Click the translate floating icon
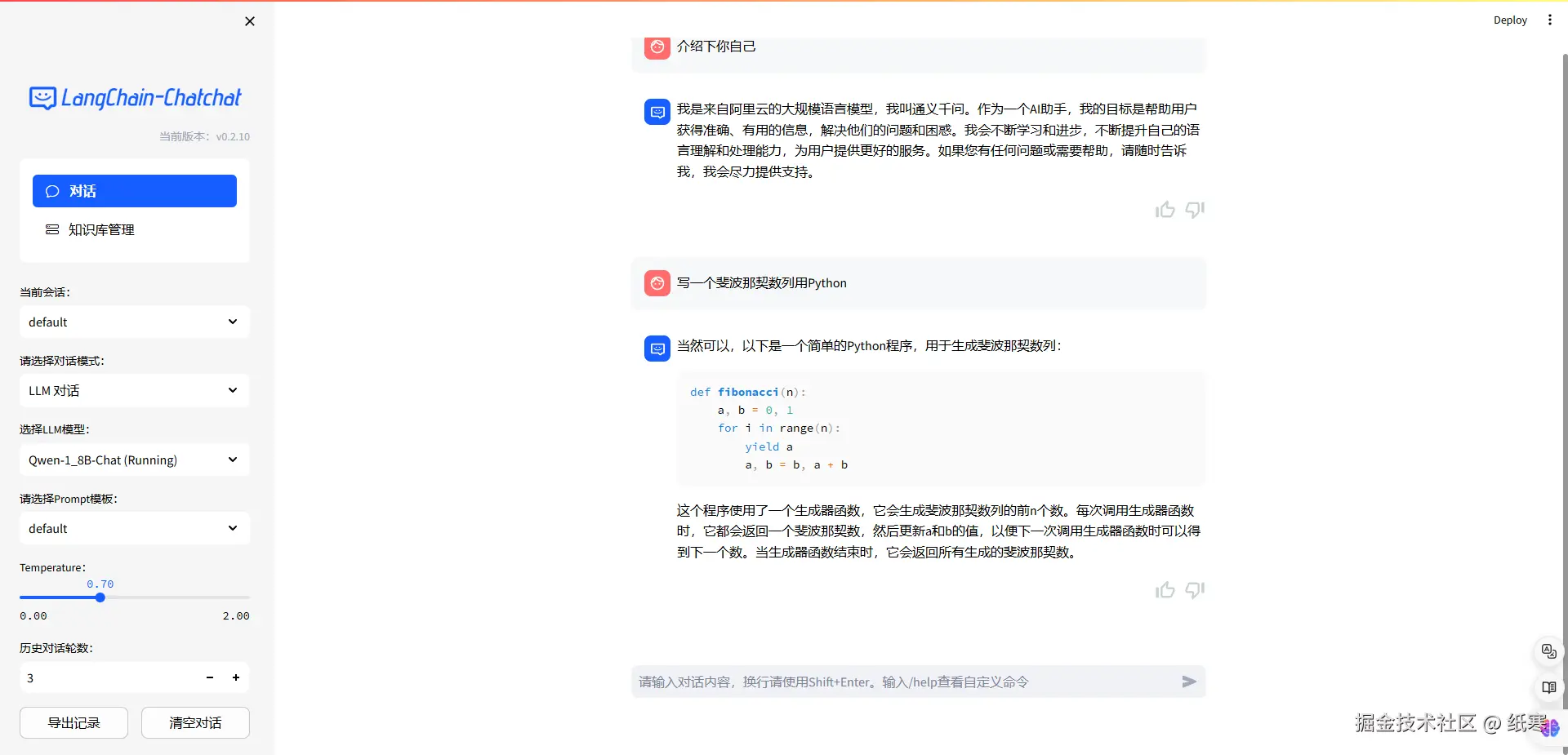 [1548, 651]
